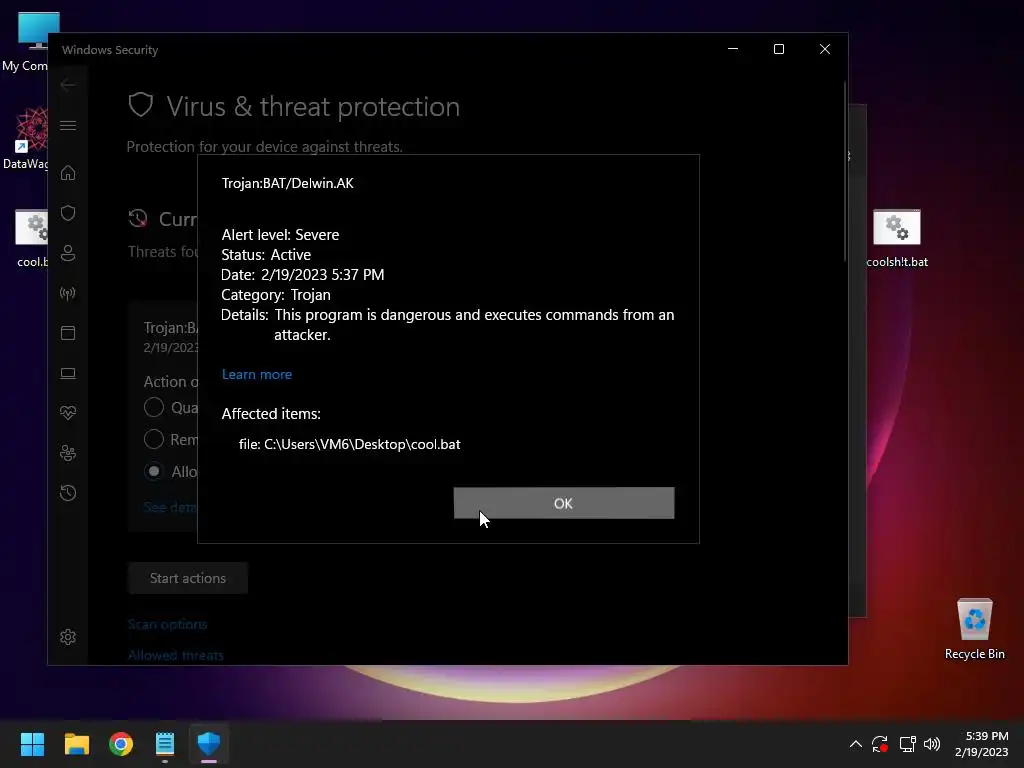This screenshot has width=1024, height=768.
Task: Click the Windows Security window scrollbar
Action: (x=844, y=171)
